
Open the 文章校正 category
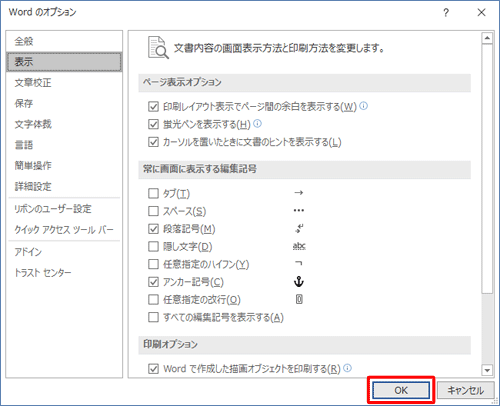(64, 83)
